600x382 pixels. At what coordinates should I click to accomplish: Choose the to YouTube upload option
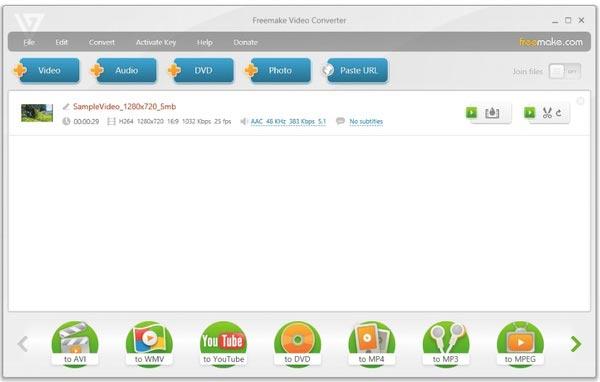[x=223, y=344]
